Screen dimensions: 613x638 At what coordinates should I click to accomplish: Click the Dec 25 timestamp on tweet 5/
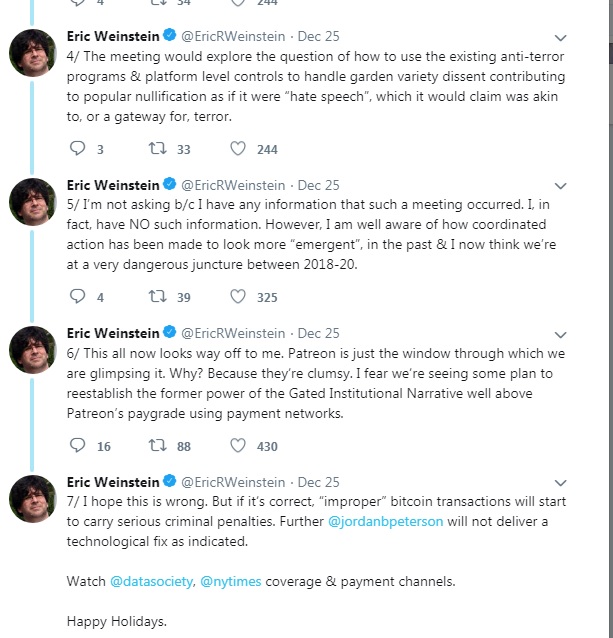point(319,185)
